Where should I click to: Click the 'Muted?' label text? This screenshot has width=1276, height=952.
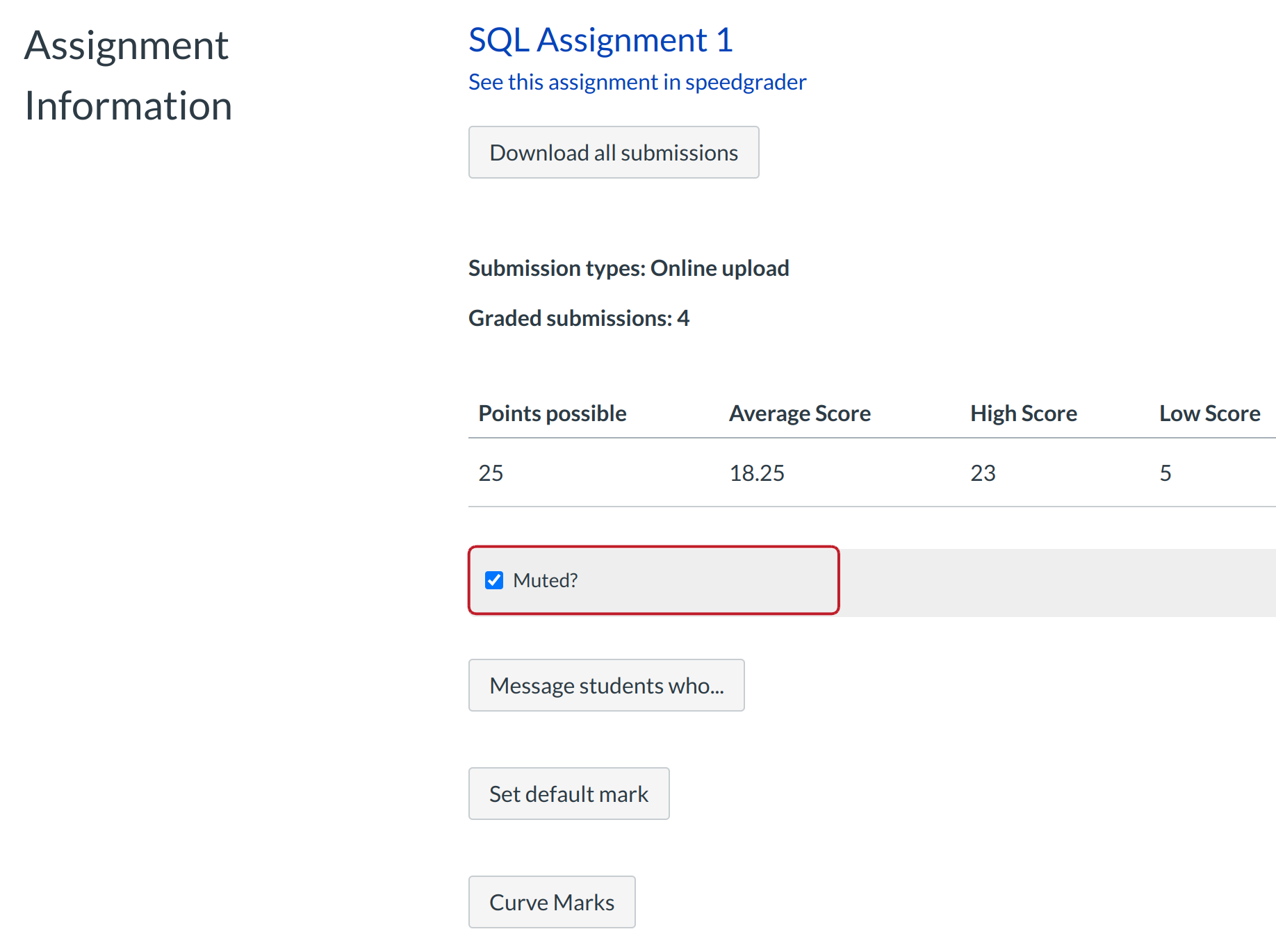[545, 580]
